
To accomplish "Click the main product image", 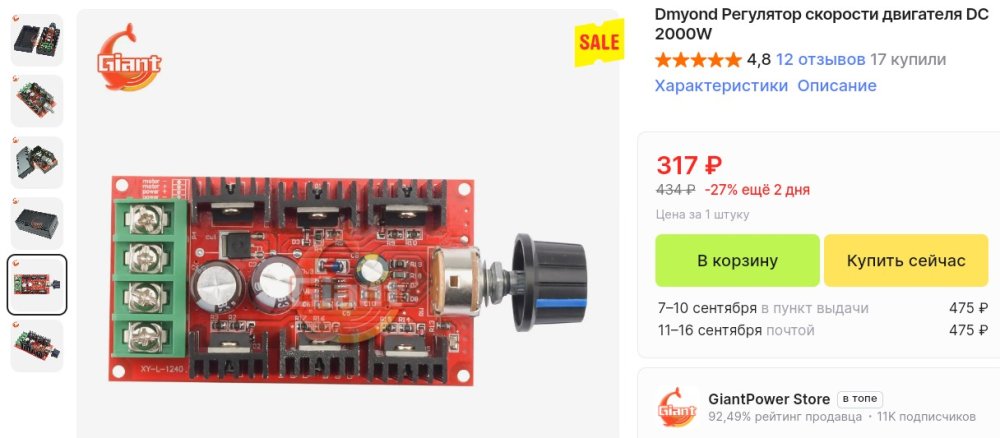I will [348, 224].
